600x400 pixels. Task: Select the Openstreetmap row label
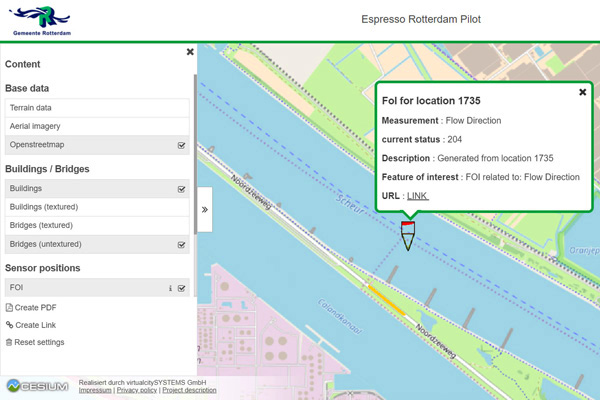(37, 145)
